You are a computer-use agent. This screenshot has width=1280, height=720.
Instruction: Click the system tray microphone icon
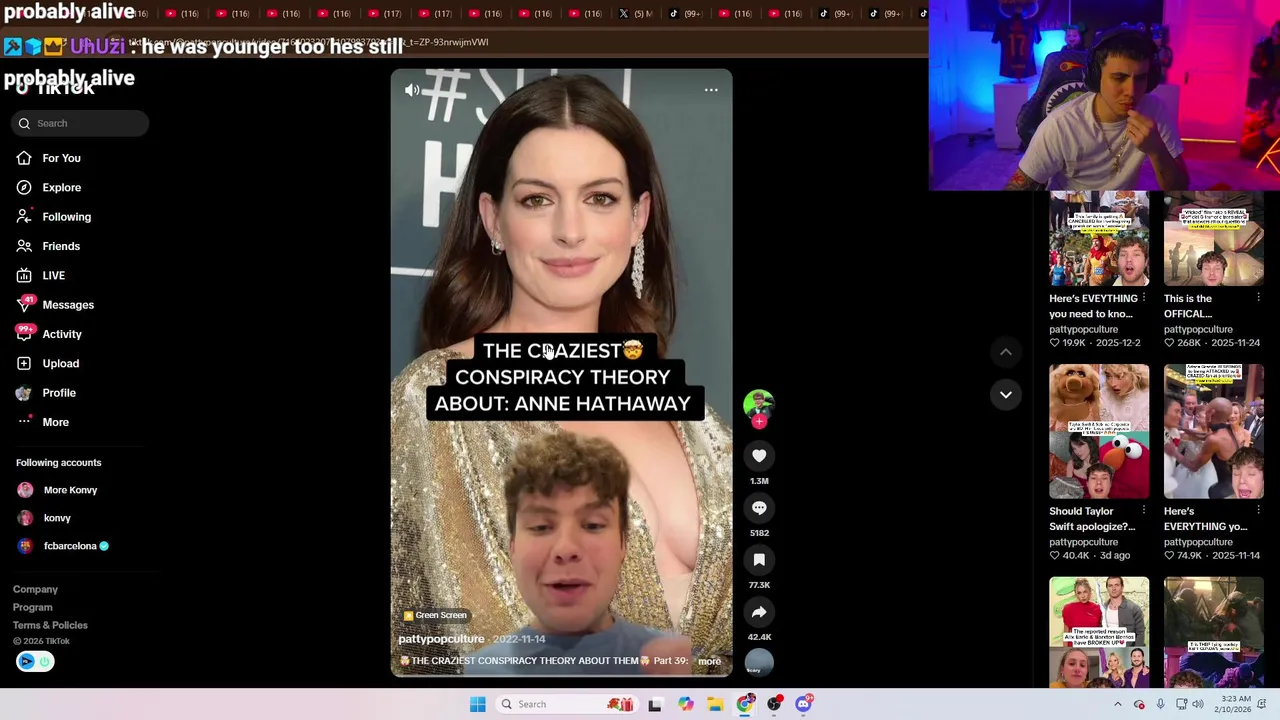point(1160,704)
